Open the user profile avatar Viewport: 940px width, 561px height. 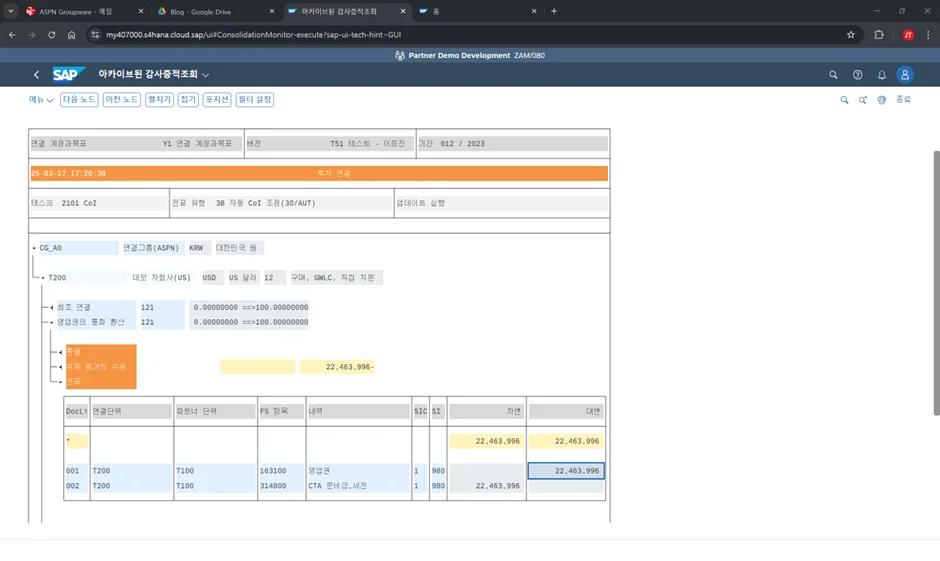[x=905, y=75]
